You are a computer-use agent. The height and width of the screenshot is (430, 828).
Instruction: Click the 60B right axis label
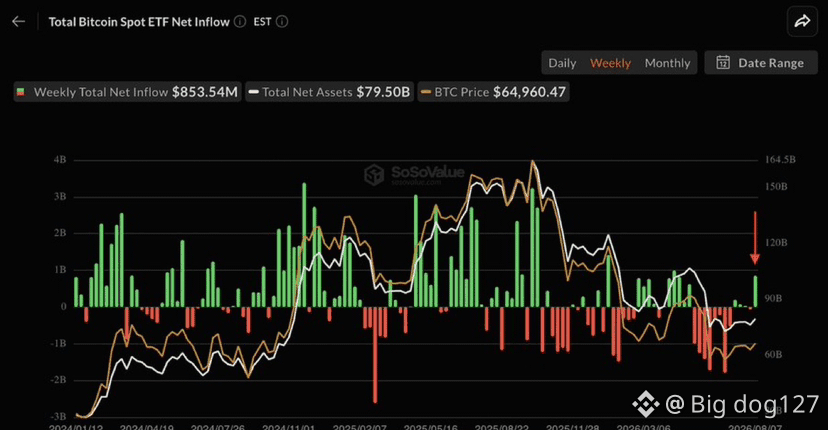click(773, 354)
